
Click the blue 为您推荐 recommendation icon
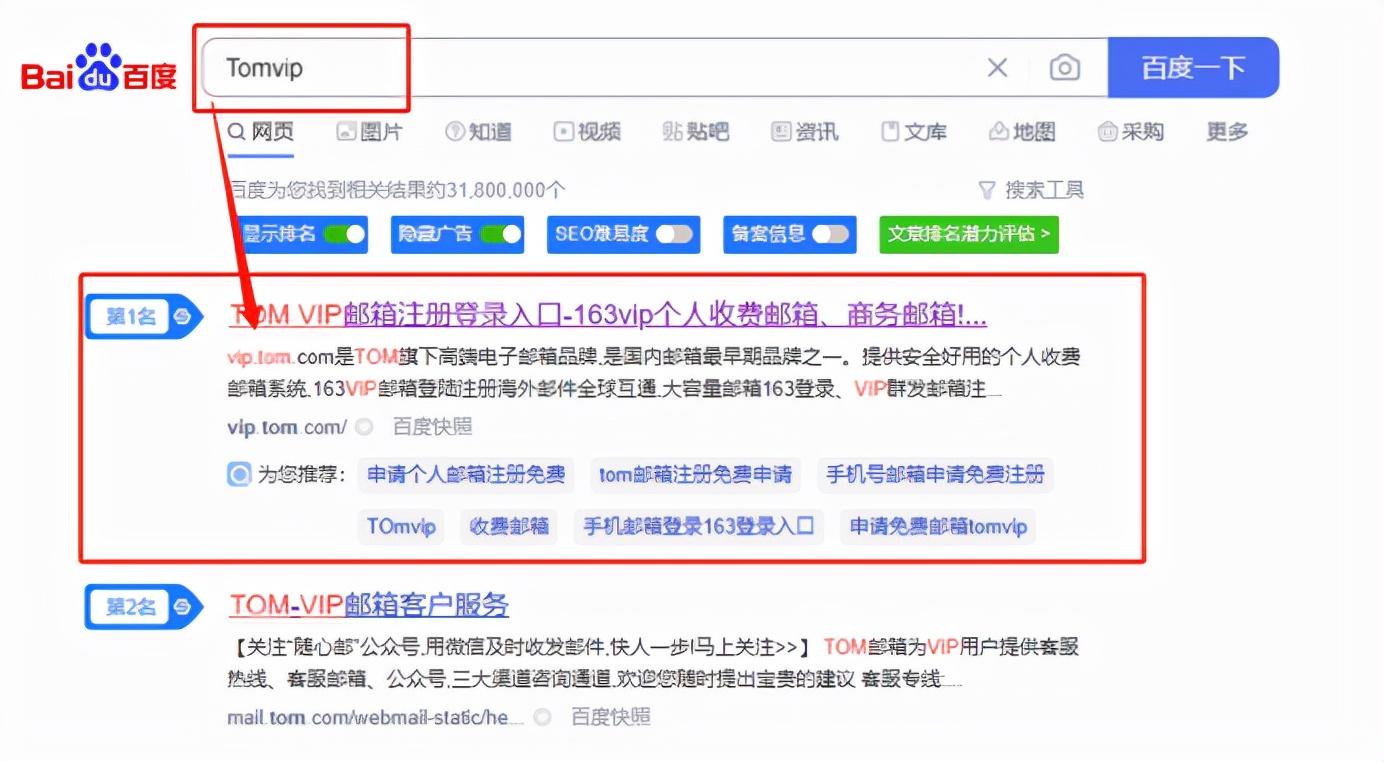point(237,475)
